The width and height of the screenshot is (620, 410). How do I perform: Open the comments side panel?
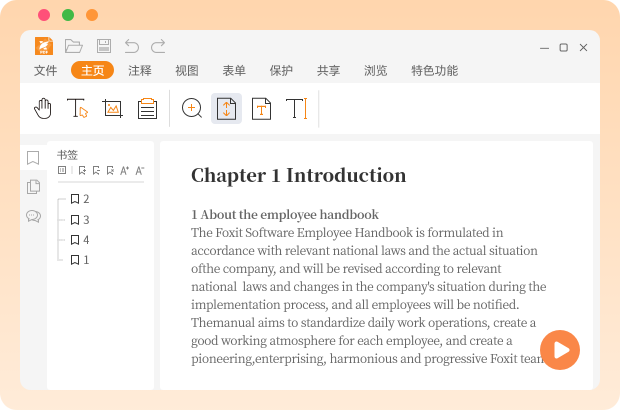click(33, 216)
